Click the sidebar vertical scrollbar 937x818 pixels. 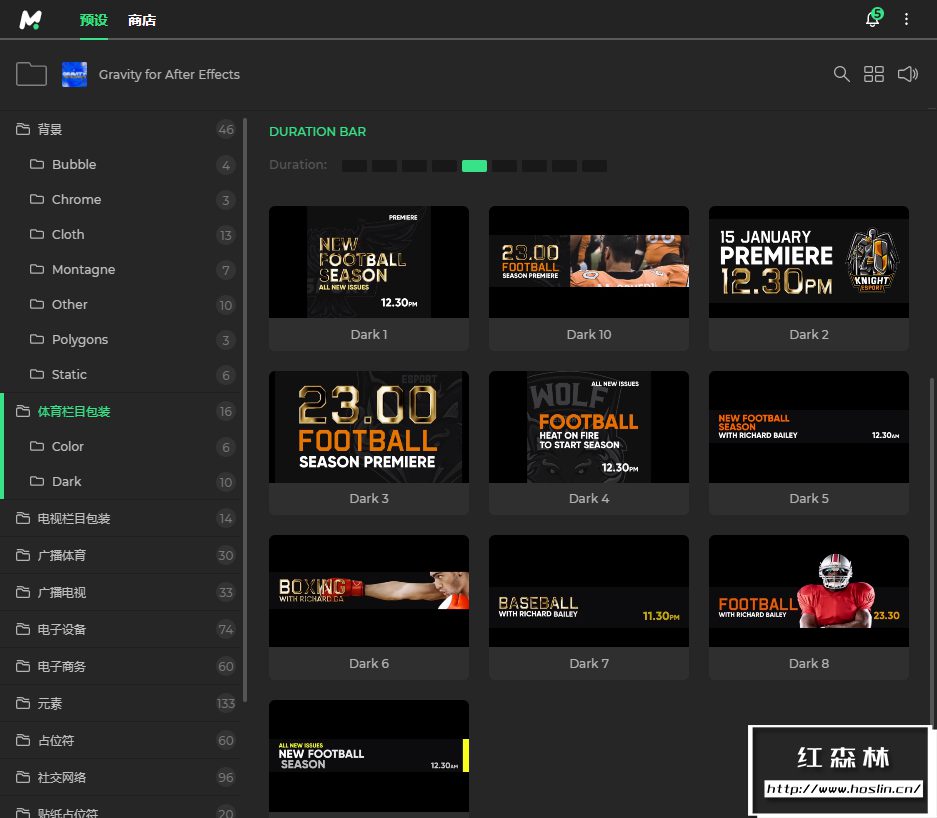pyautogui.click(x=245, y=410)
